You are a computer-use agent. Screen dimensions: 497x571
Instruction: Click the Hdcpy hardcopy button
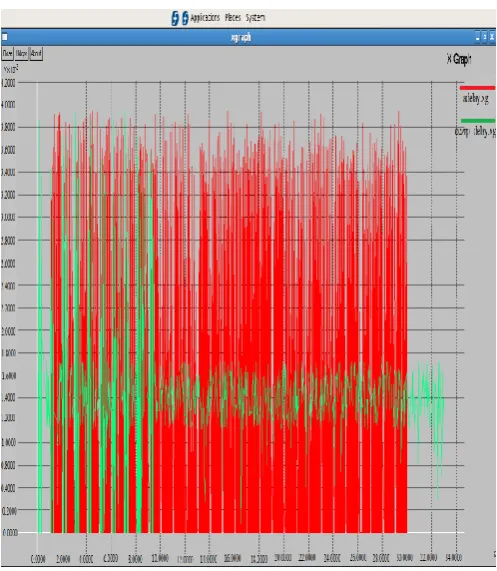(x=21, y=54)
